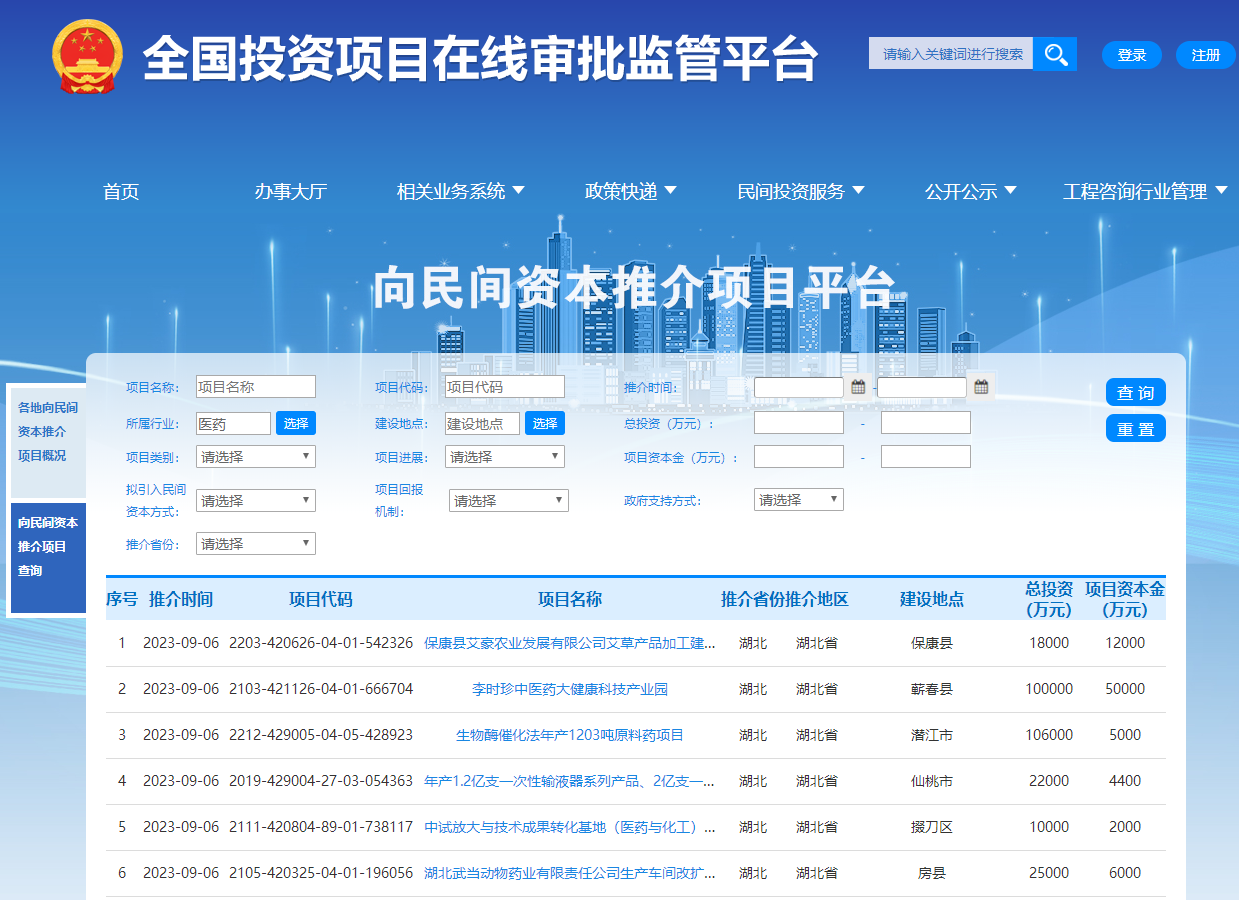Open the 项目进展 dropdown list

[505, 457]
